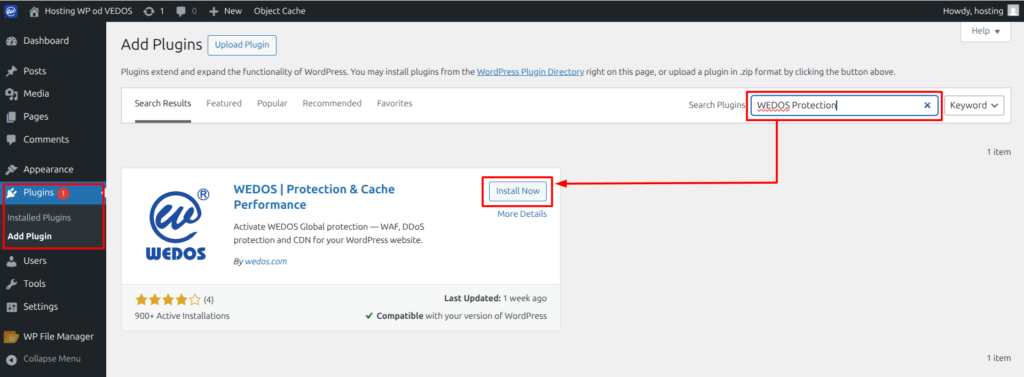Click the Users menu label
The height and width of the screenshot is (377, 1024).
(x=35, y=261)
